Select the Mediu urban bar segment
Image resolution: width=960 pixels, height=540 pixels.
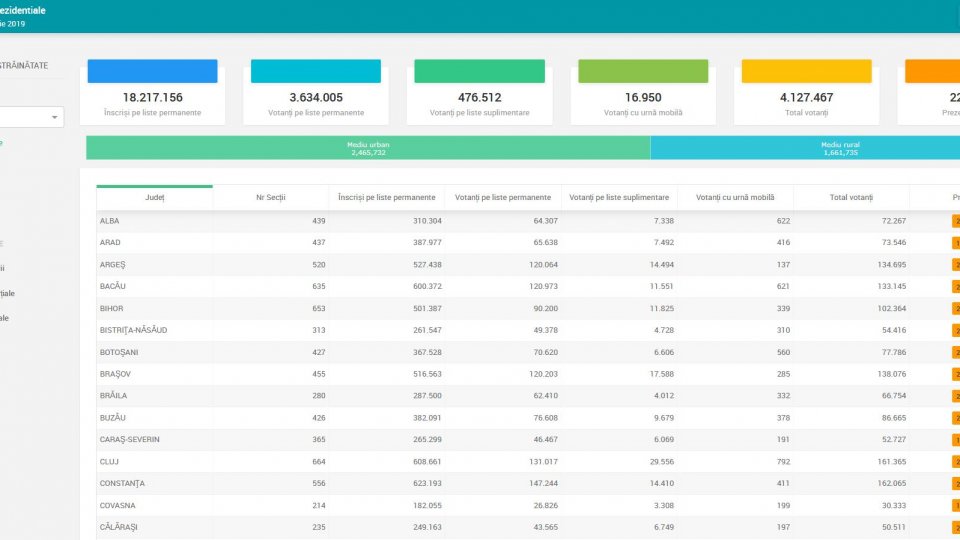point(367,148)
